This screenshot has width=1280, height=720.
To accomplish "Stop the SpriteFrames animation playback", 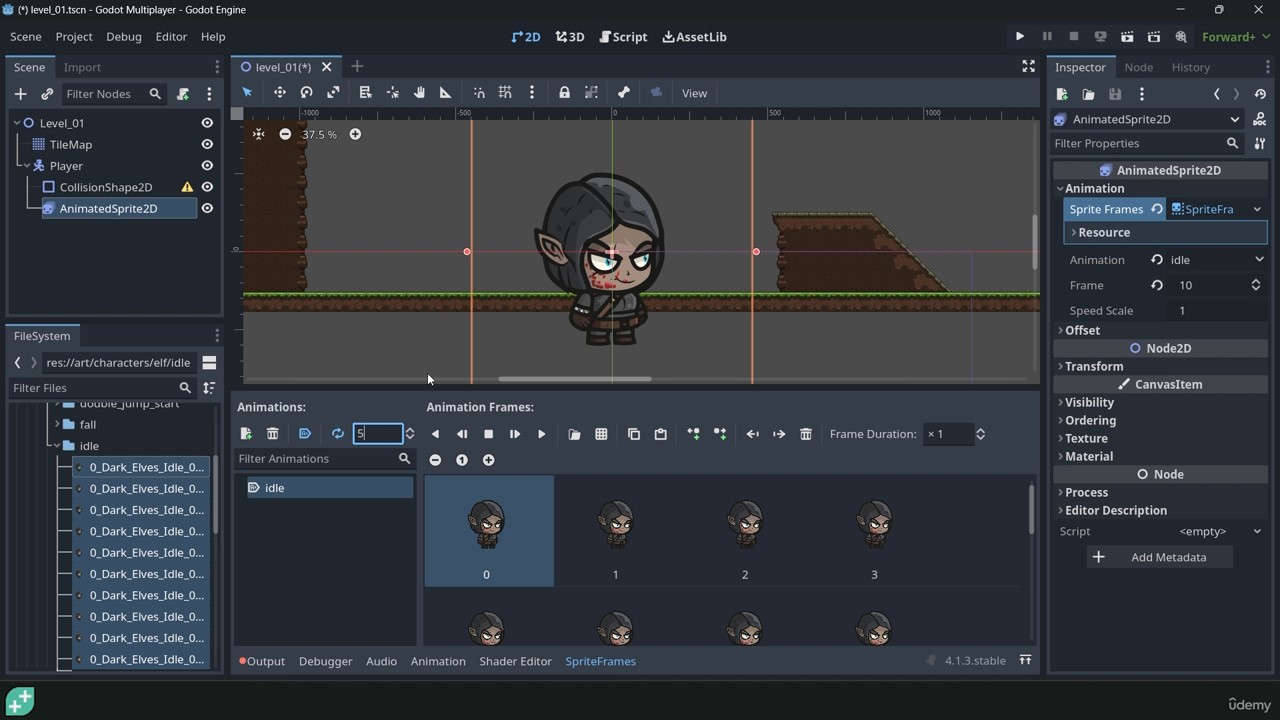I will point(488,434).
